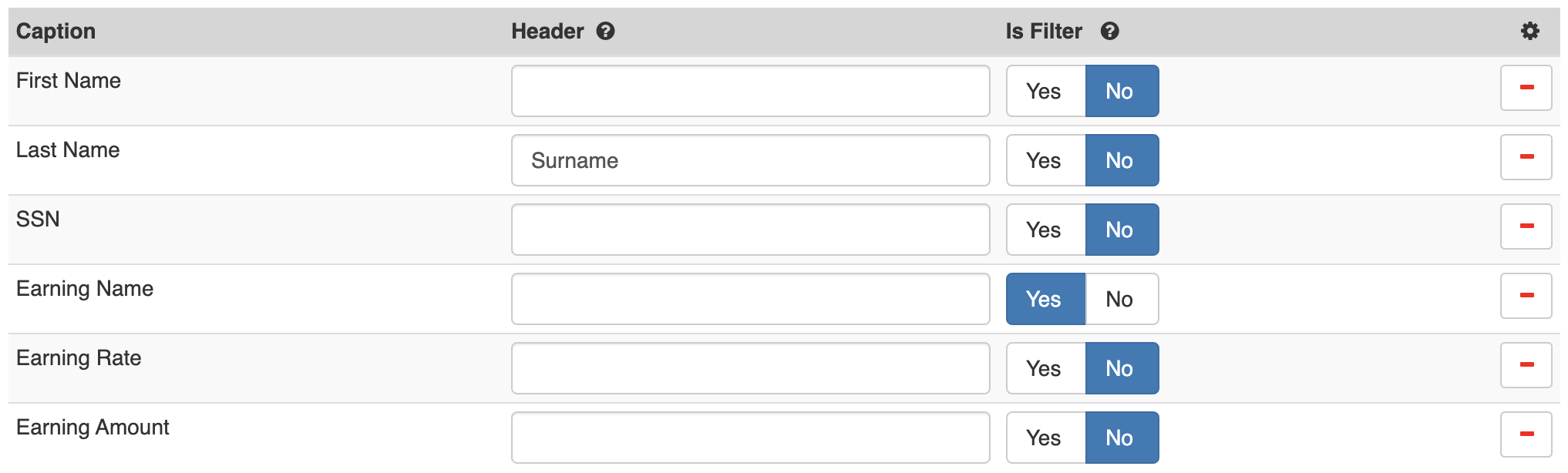Click the Surname header input field
The height and width of the screenshot is (473, 1568).
tap(750, 160)
